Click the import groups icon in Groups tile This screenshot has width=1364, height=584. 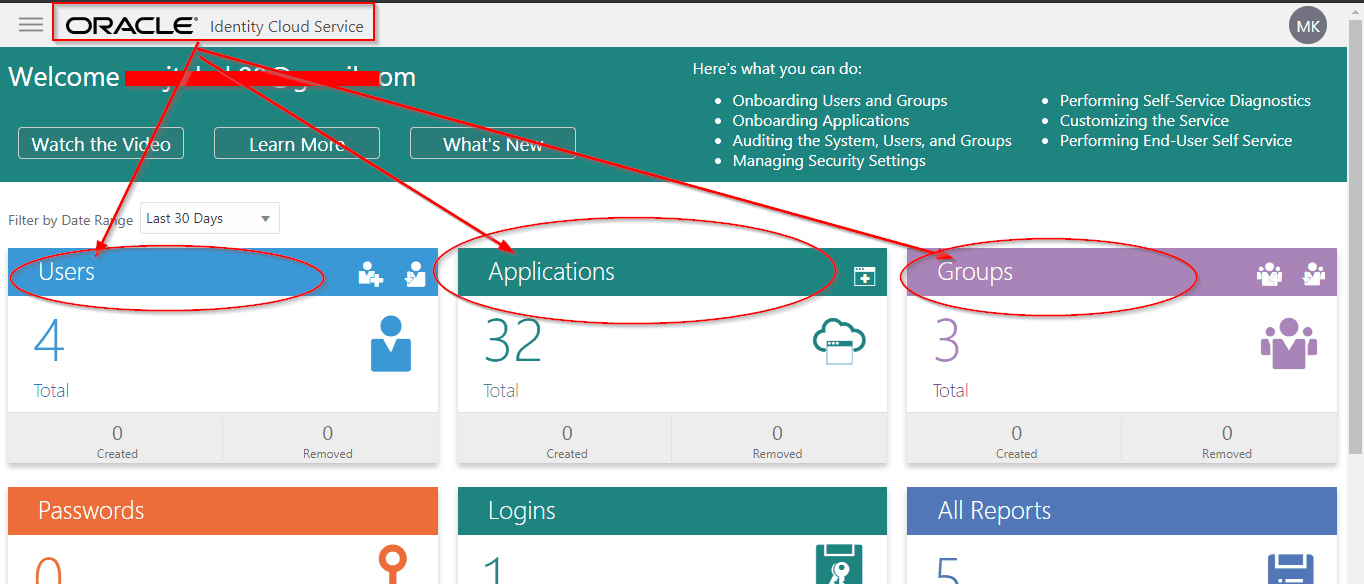coord(1313,273)
